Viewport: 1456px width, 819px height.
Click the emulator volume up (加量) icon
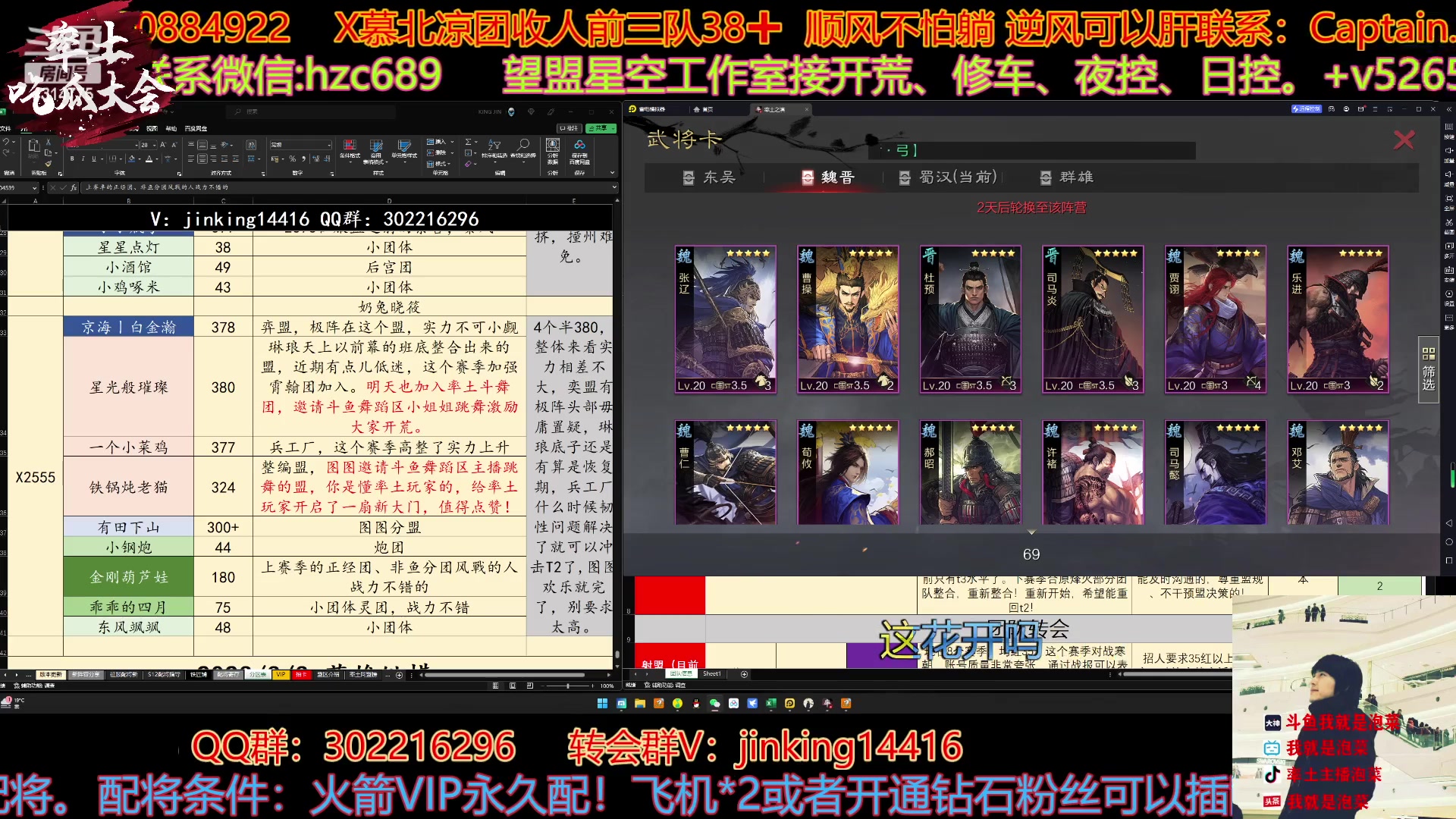[1448, 151]
